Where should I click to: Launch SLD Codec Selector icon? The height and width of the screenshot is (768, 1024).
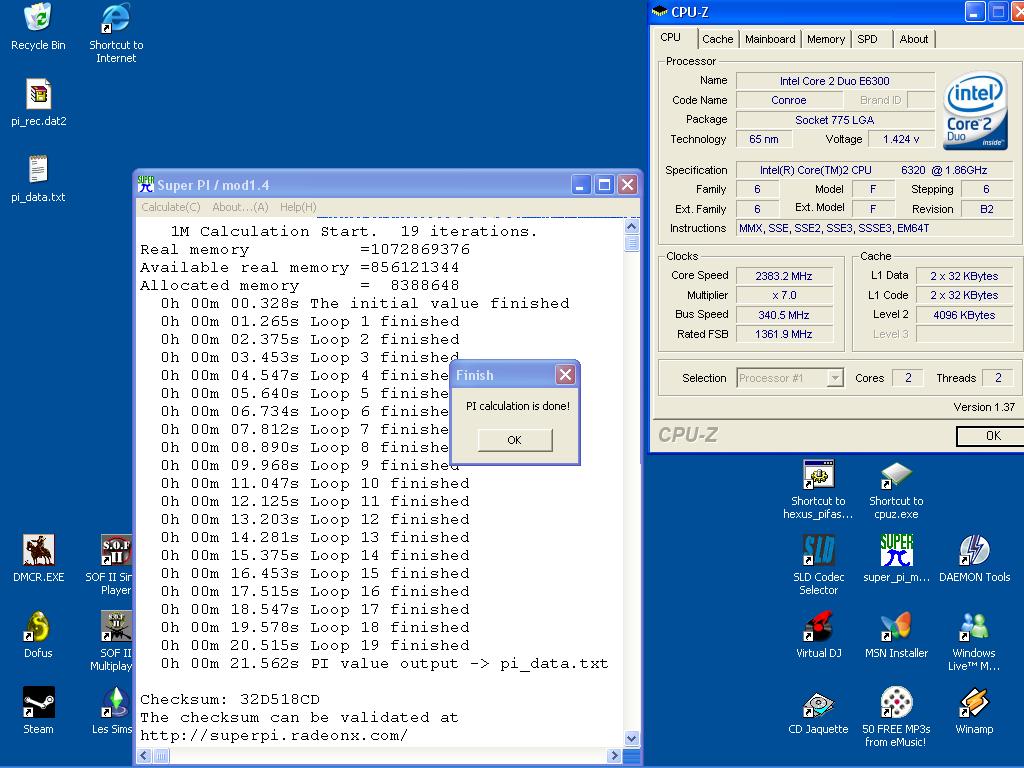pyautogui.click(x=818, y=565)
